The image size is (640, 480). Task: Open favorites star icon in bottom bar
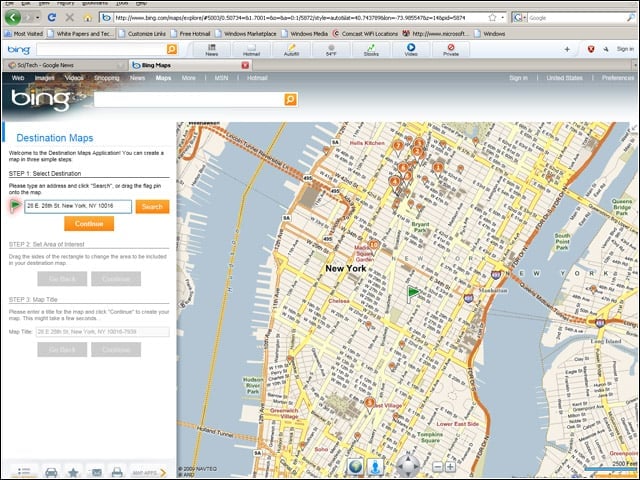[x=73, y=472]
